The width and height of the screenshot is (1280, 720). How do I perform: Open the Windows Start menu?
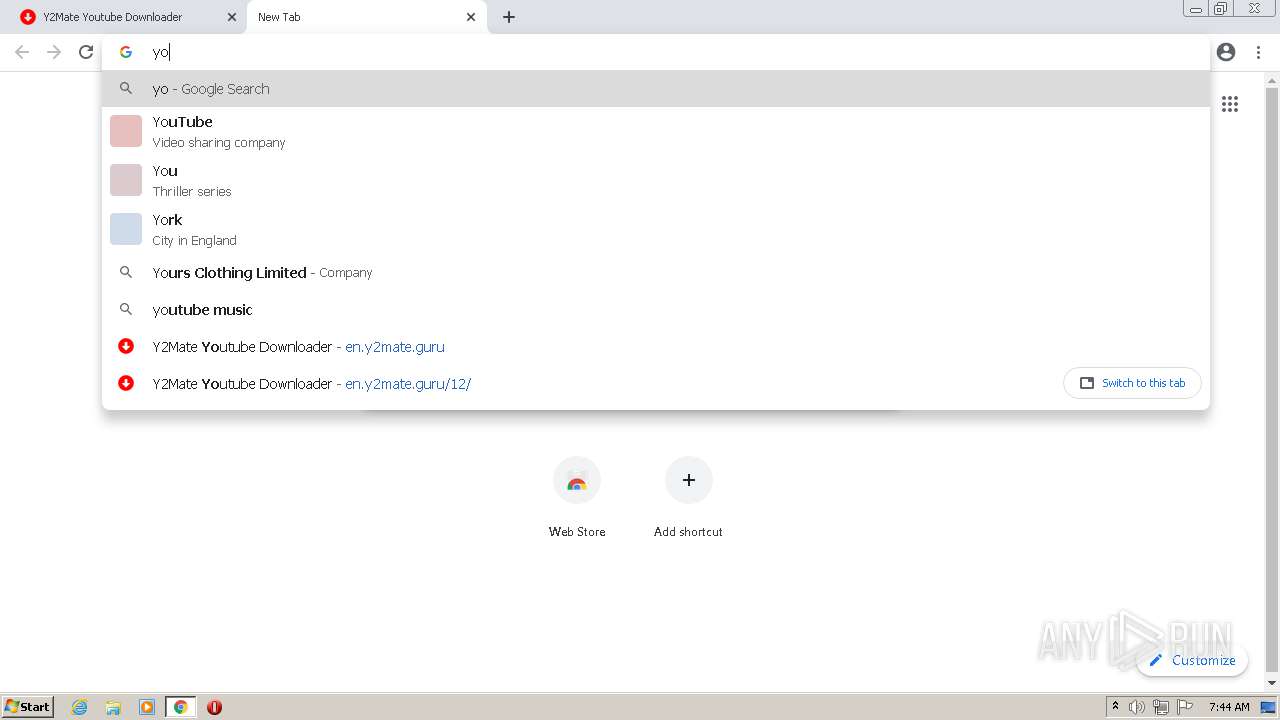28,707
